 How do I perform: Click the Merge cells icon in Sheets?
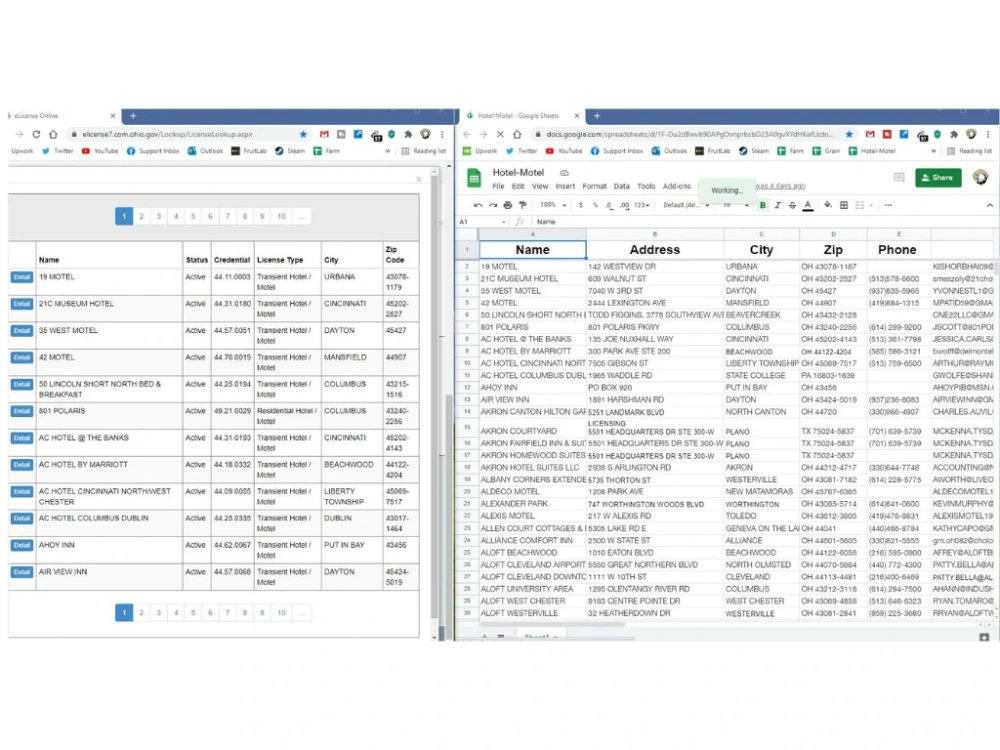pyautogui.click(x=860, y=205)
